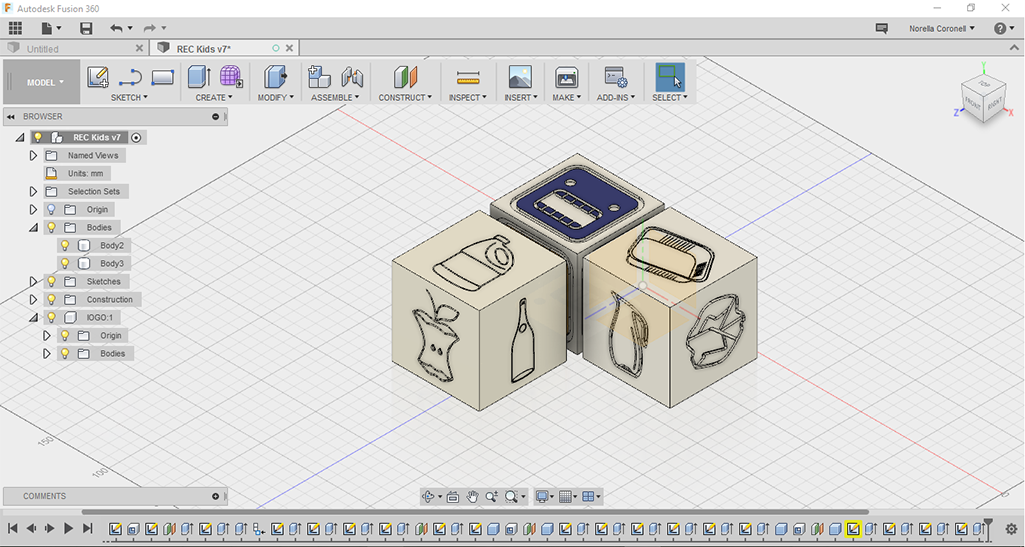
Task: Select the Joint assemble tool
Action: (x=352, y=76)
